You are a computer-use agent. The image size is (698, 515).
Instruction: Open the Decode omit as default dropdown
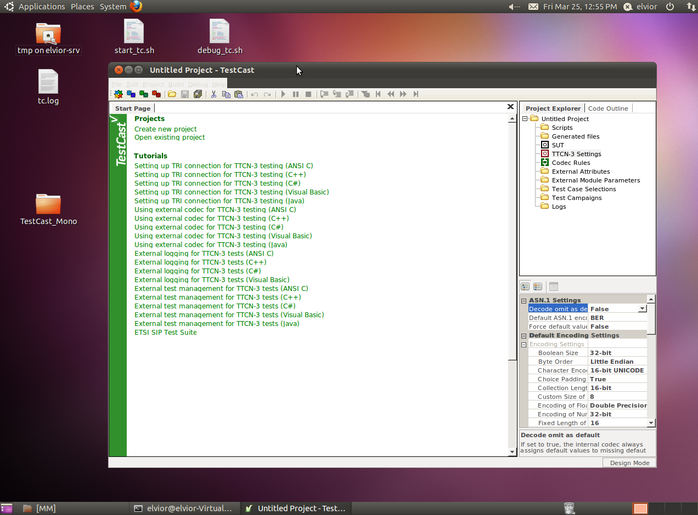pyautogui.click(x=642, y=309)
